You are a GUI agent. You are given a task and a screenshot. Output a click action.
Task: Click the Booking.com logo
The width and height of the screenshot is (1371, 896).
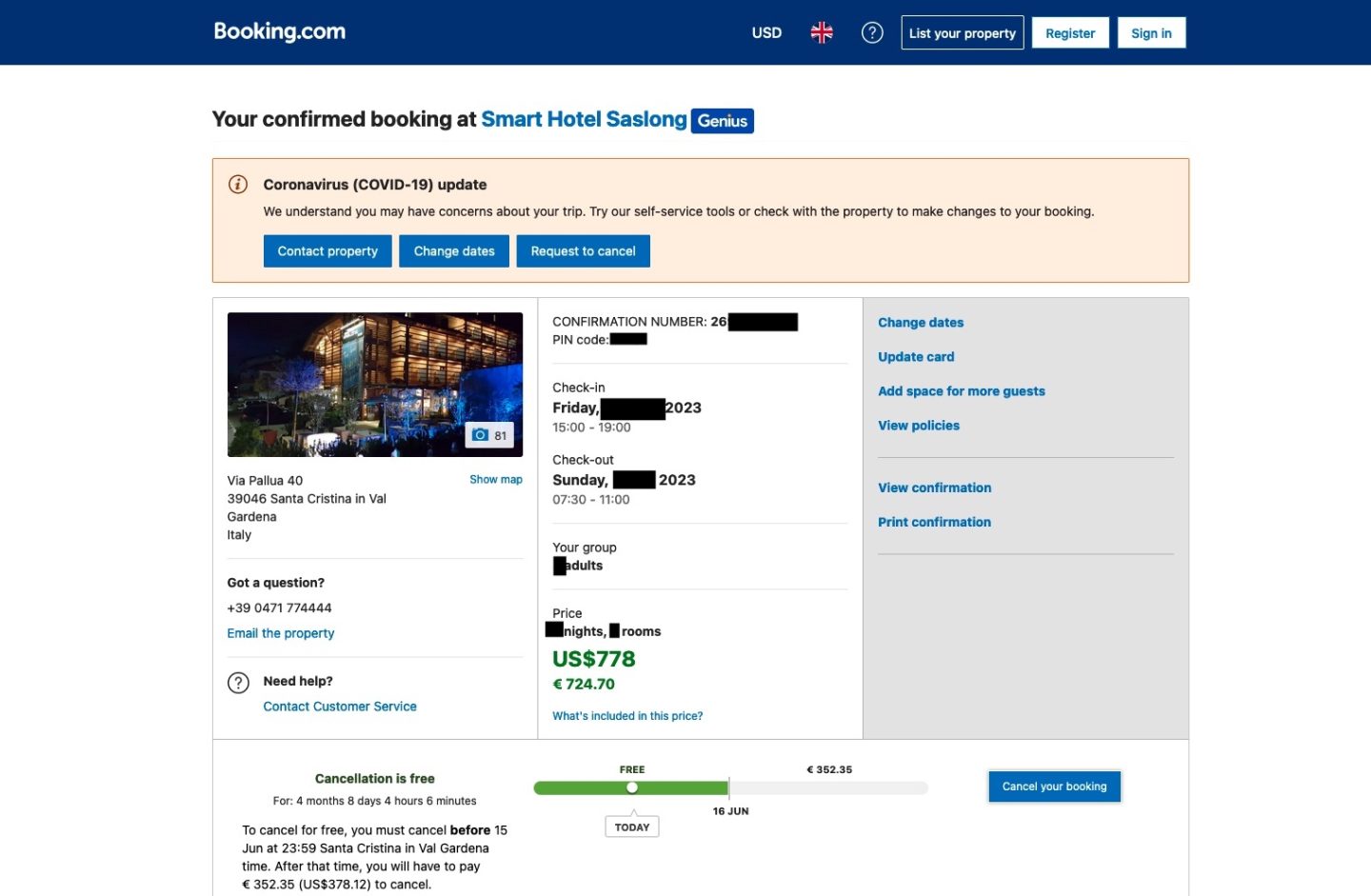pyautogui.click(x=279, y=31)
